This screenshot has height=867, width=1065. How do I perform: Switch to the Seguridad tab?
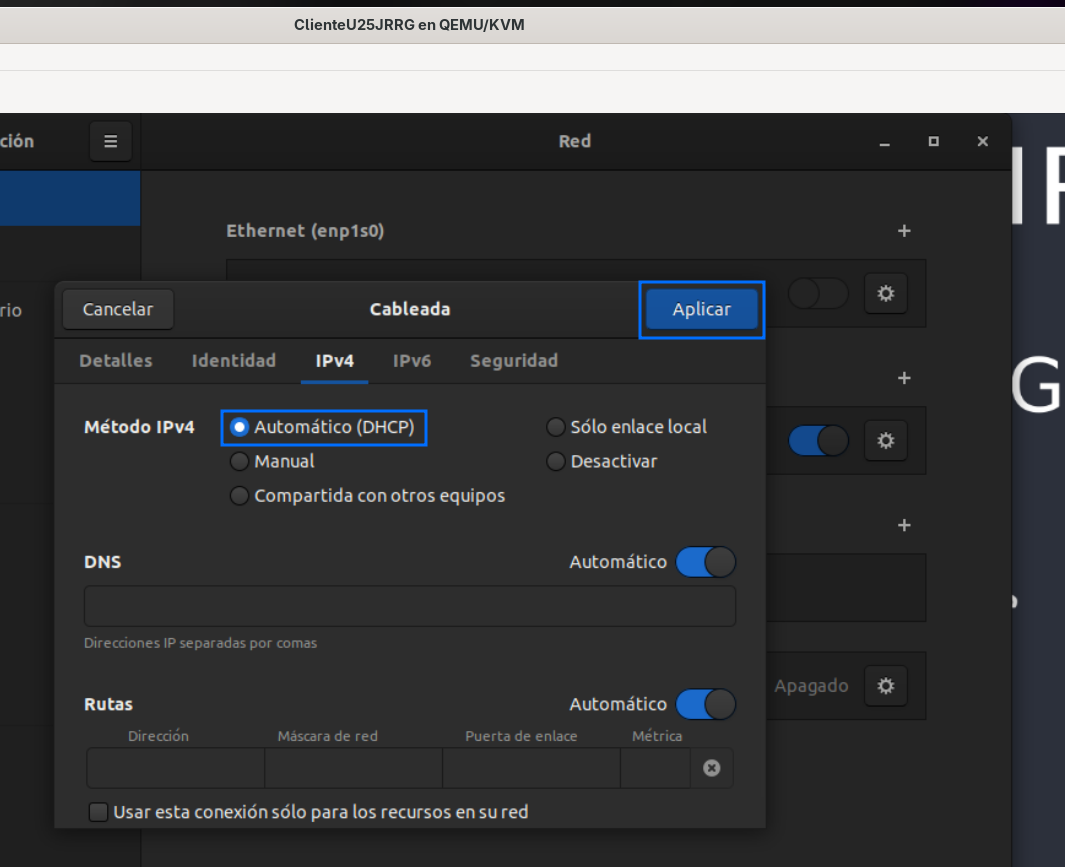tap(514, 361)
